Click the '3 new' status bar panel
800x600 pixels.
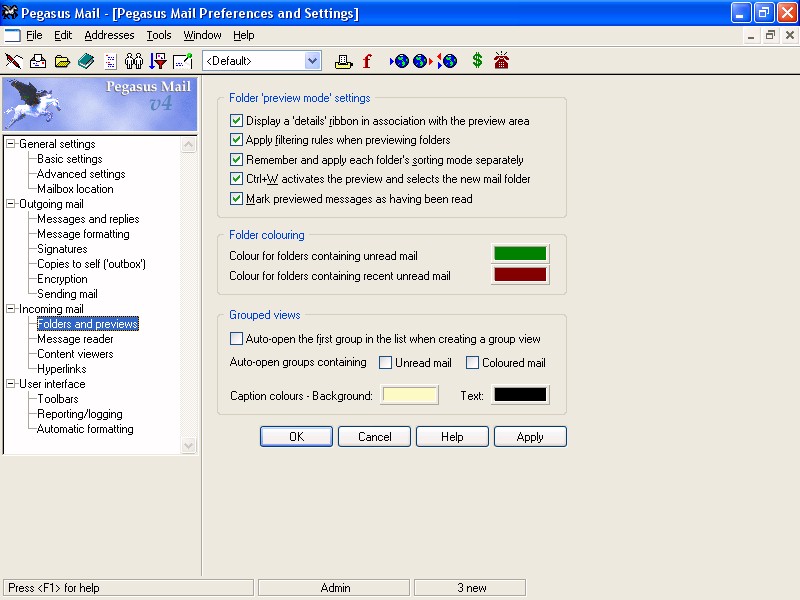(x=470, y=588)
